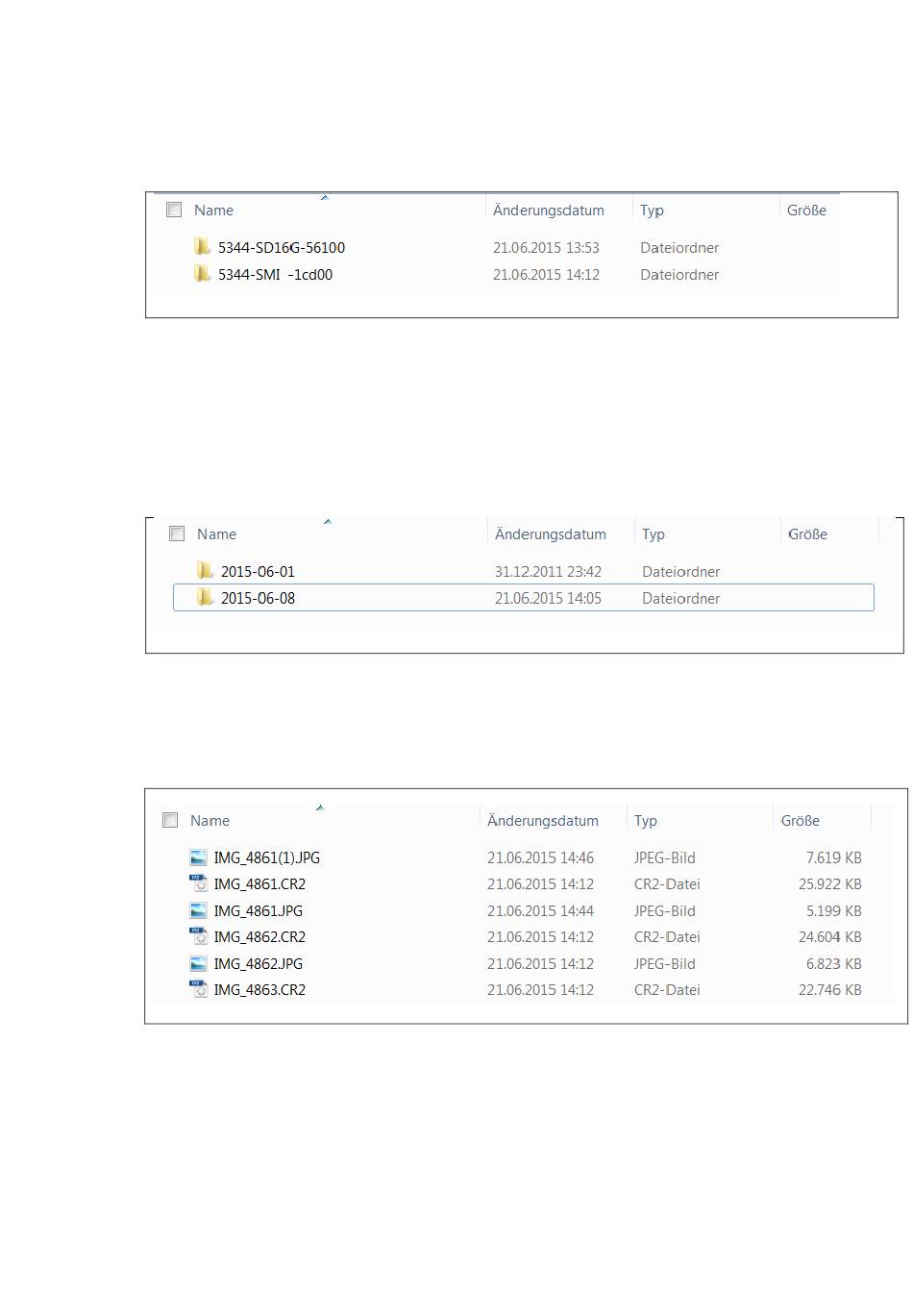Screen dimensions: 913x1316
Task: Click the date 21.06.2015 14:46
Action: 540,858
